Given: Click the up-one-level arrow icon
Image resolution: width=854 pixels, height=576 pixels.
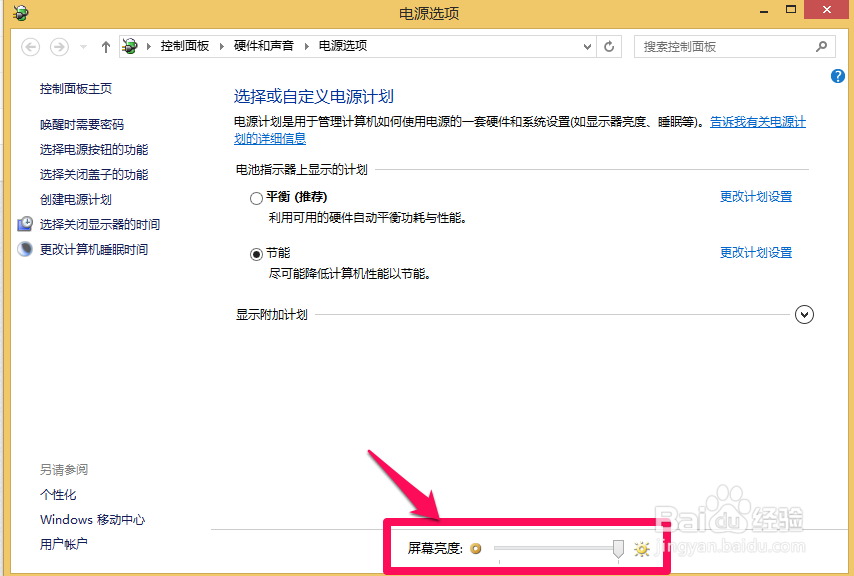Looking at the screenshot, I should (106, 45).
